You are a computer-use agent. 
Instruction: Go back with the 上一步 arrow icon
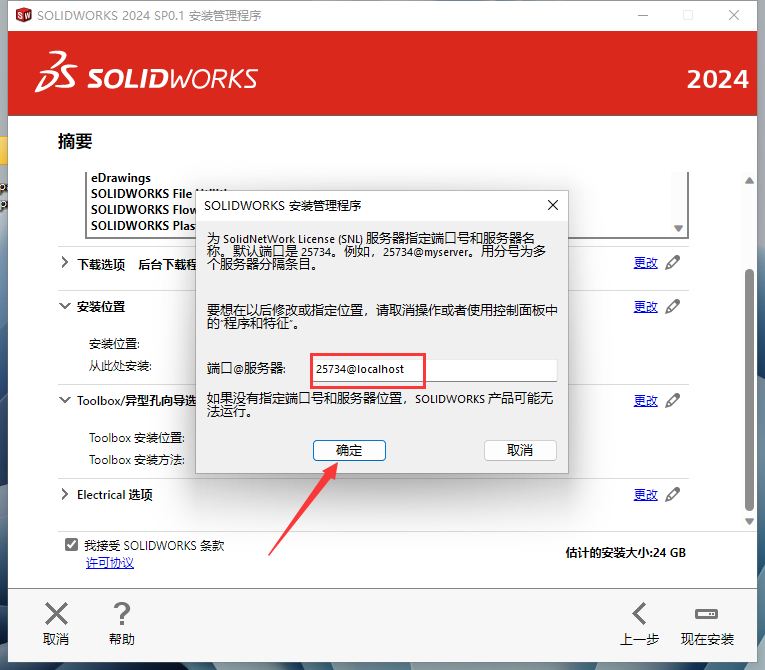639,614
